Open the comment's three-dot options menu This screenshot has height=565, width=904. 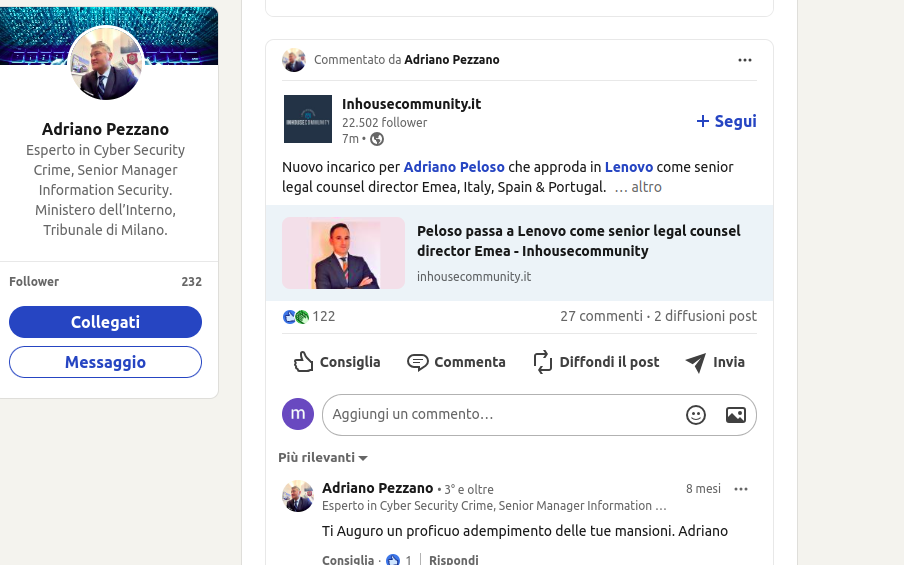pyautogui.click(x=741, y=489)
